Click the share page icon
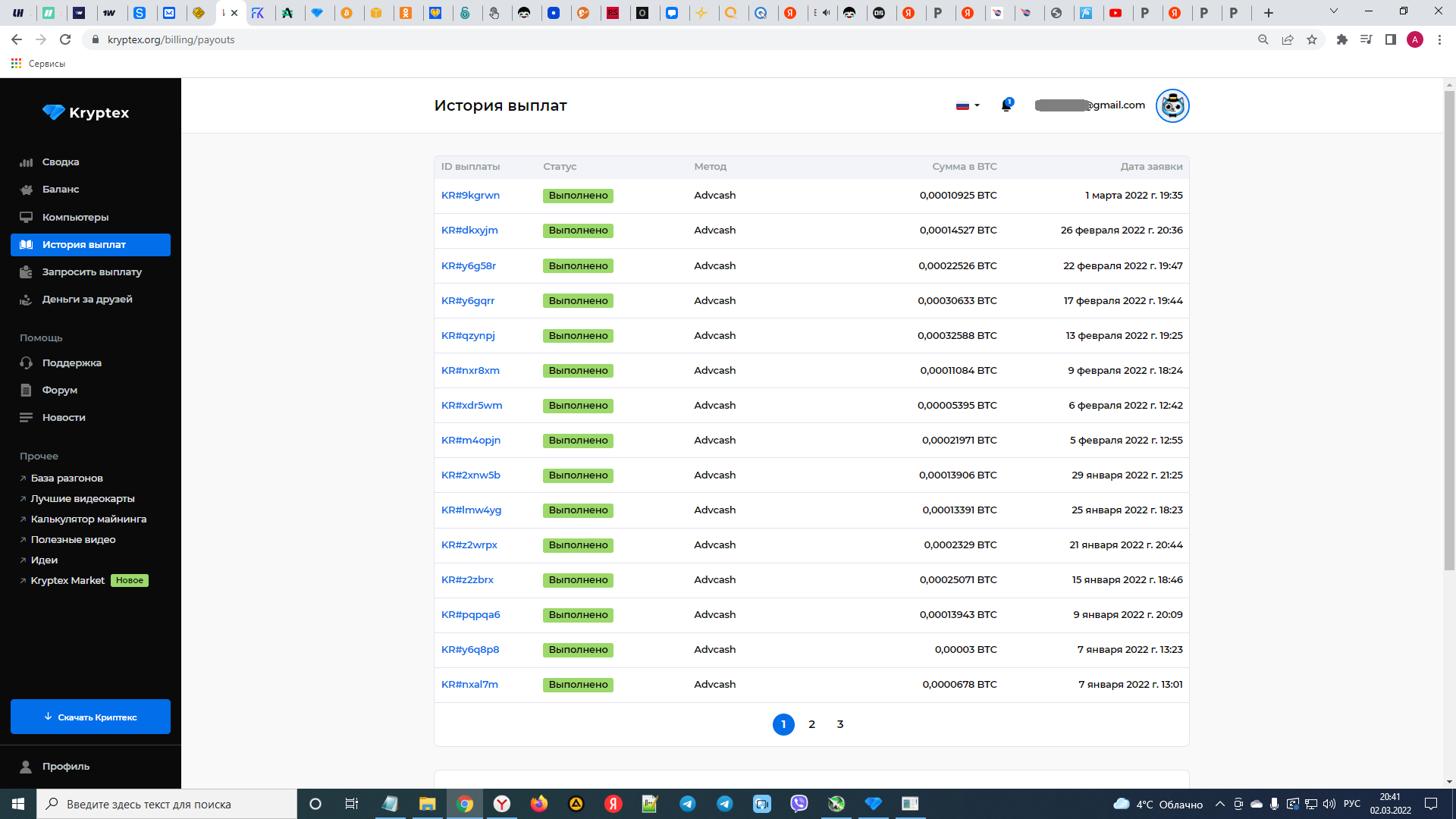Image resolution: width=1456 pixels, height=819 pixels. click(x=1288, y=39)
